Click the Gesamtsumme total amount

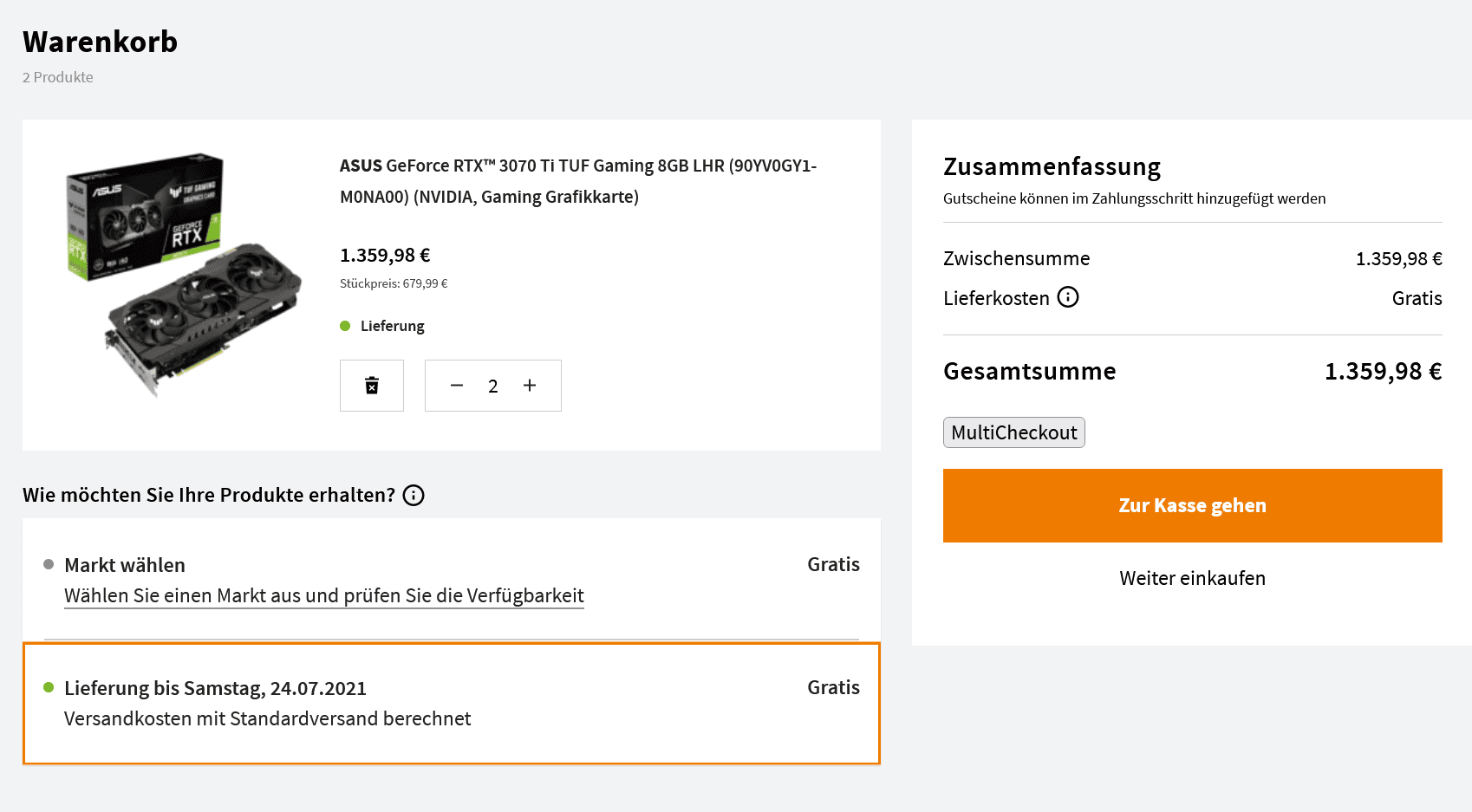[x=1384, y=372]
